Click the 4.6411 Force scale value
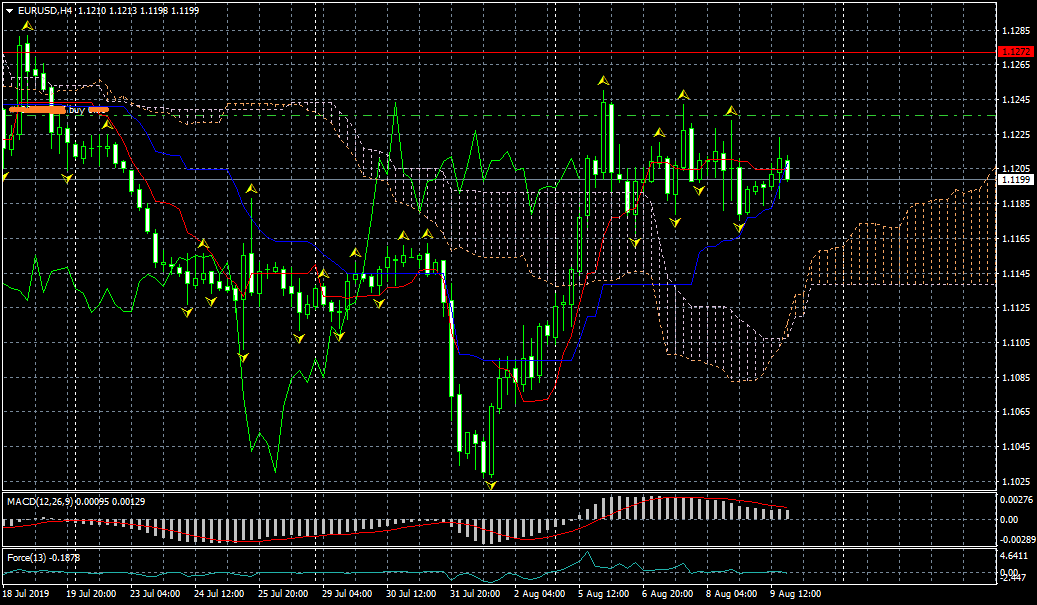Image resolution: width=1037 pixels, height=605 pixels. pyautogui.click(x=1015, y=555)
